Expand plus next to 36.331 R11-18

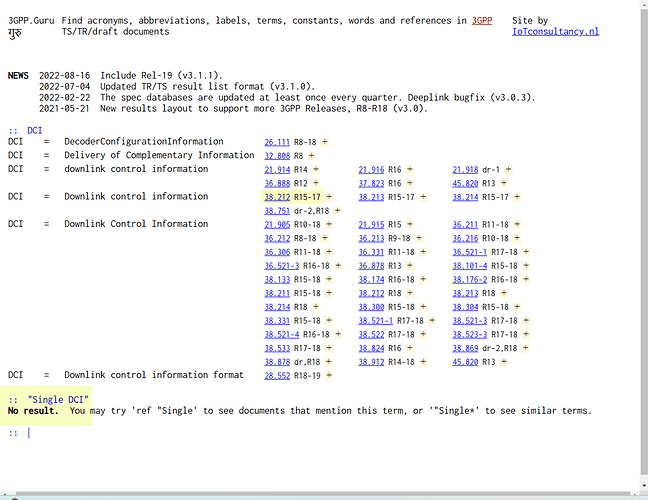tap(423, 252)
